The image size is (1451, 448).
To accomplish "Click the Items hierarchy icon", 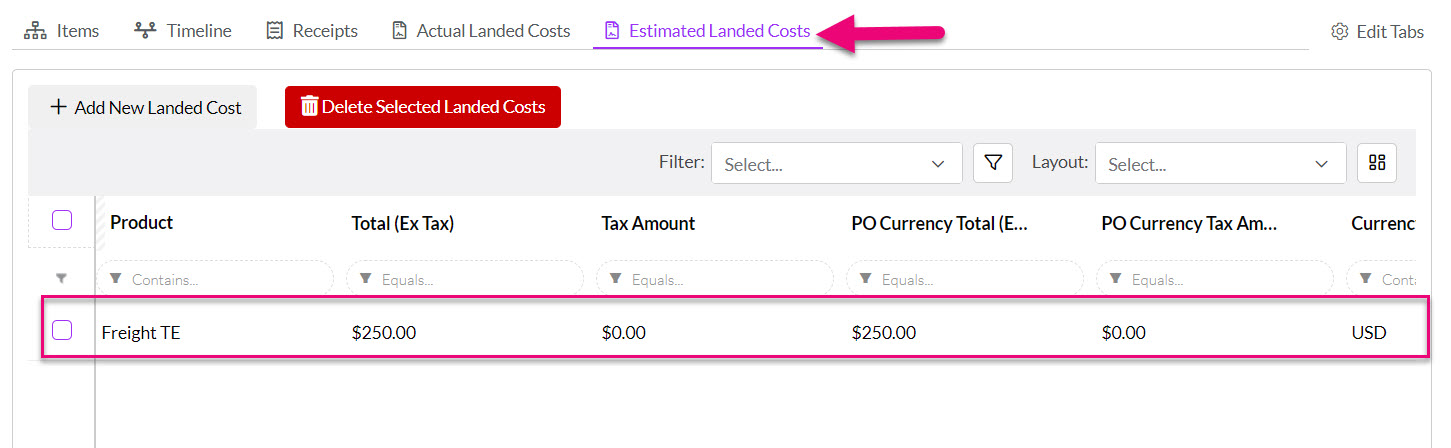I will point(36,31).
